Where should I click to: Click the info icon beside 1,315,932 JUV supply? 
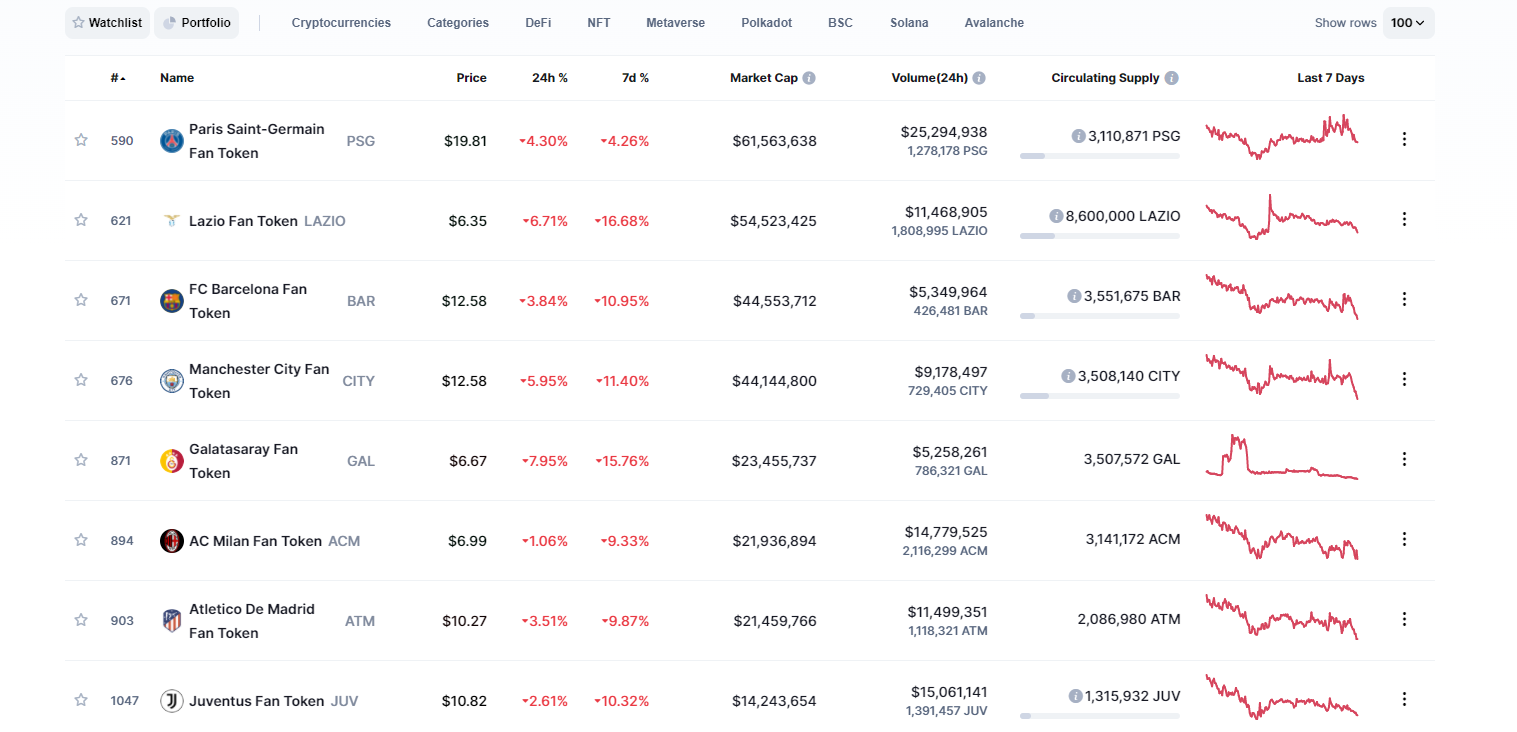(1075, 696)
